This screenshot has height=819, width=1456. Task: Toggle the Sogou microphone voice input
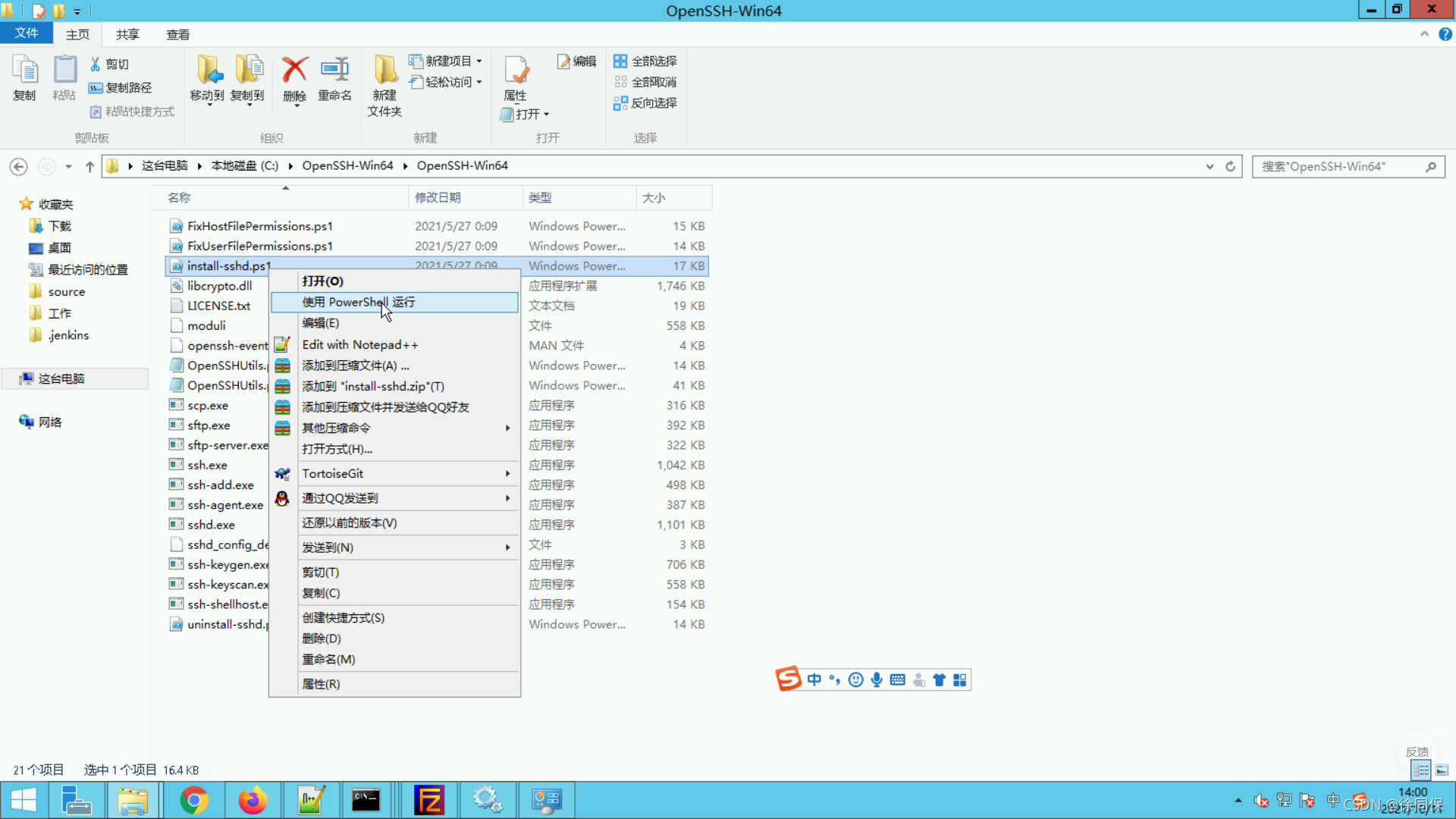point(877,679)
